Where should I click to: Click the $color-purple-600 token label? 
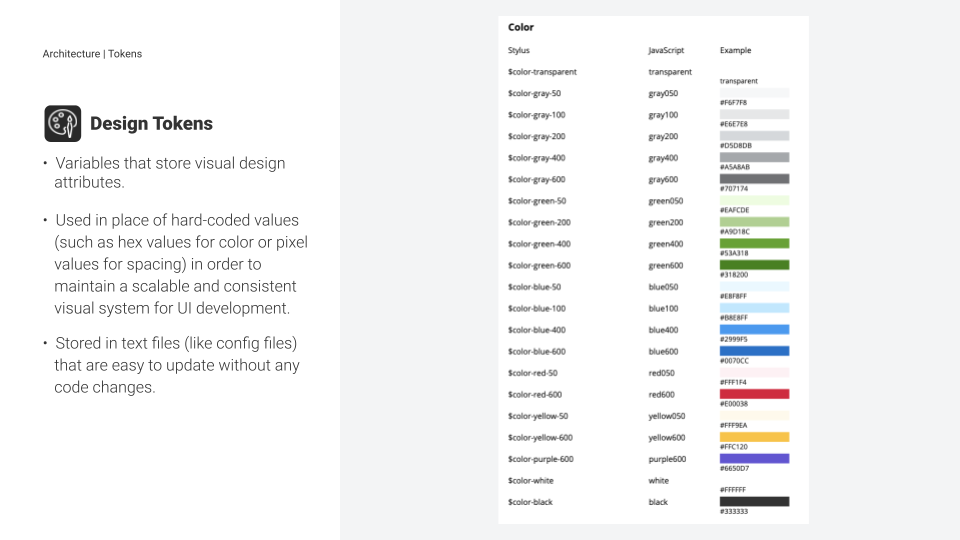pyautogui.click(x=541, y=459)
